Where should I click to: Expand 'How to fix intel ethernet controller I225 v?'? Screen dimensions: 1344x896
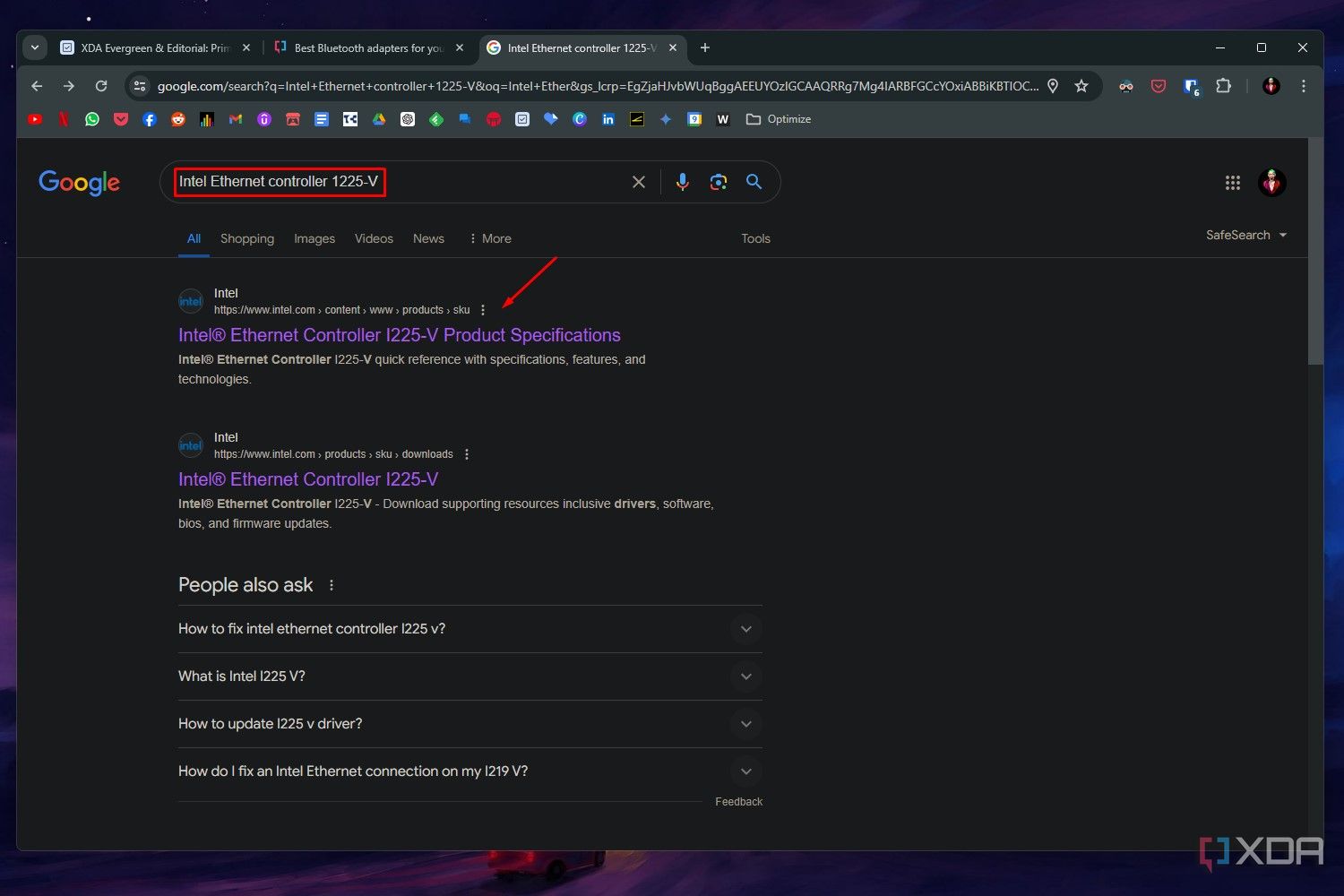470,629
